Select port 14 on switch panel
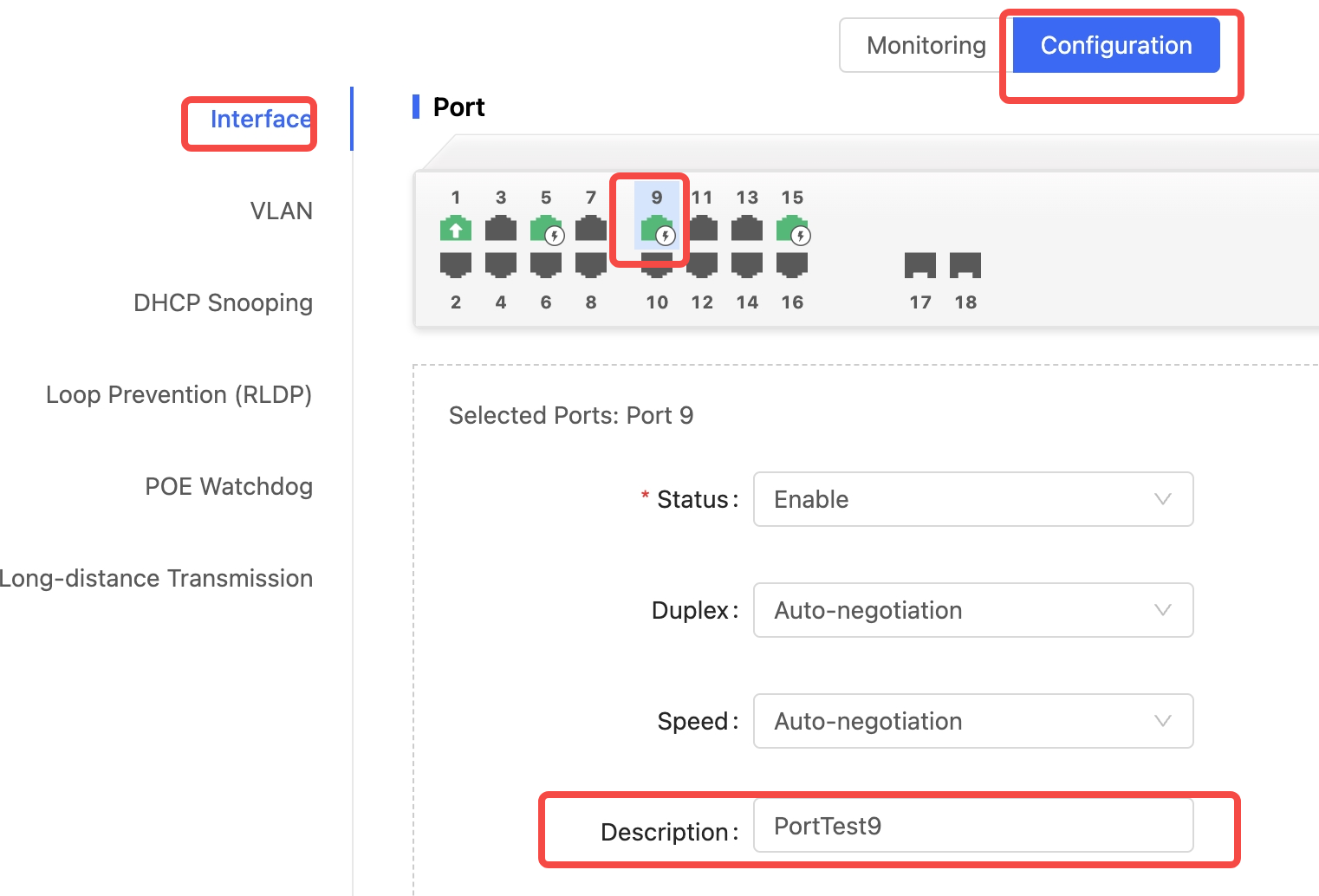 [x=747, y=264]
